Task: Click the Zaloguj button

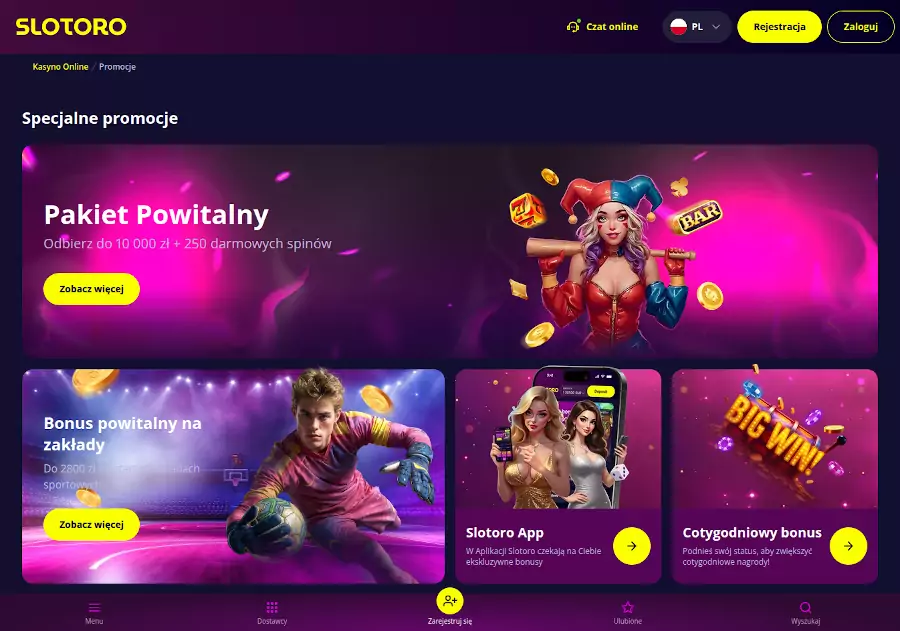Action: pos(860,26)
